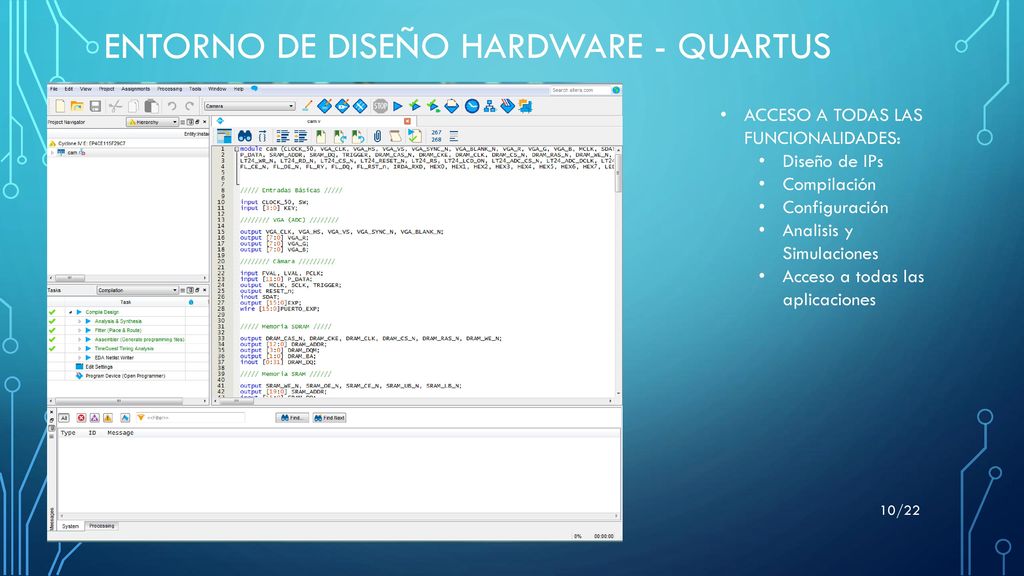
Task: Click the Undo arrow icon
Action: tap(172, 106)
